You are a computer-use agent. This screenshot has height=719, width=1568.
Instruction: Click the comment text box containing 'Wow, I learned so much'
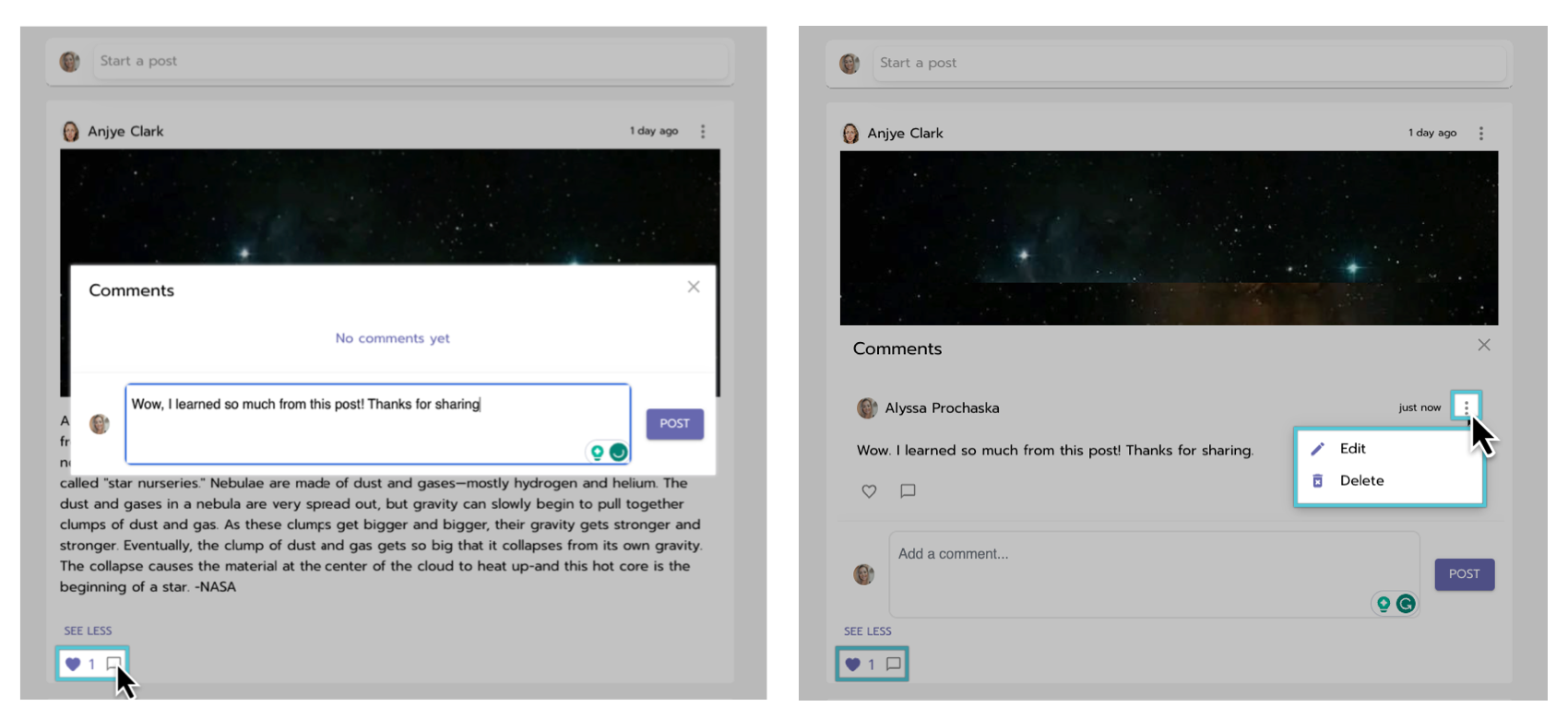pos(378,424)
